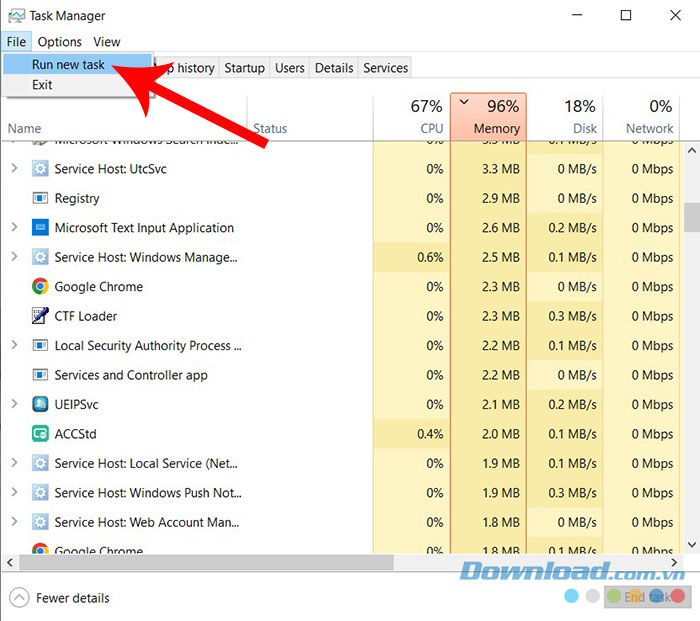700x621 pixels.
Task: Click Fewer details toggle button
Action: pyautogui.click(x=60, y=598)
